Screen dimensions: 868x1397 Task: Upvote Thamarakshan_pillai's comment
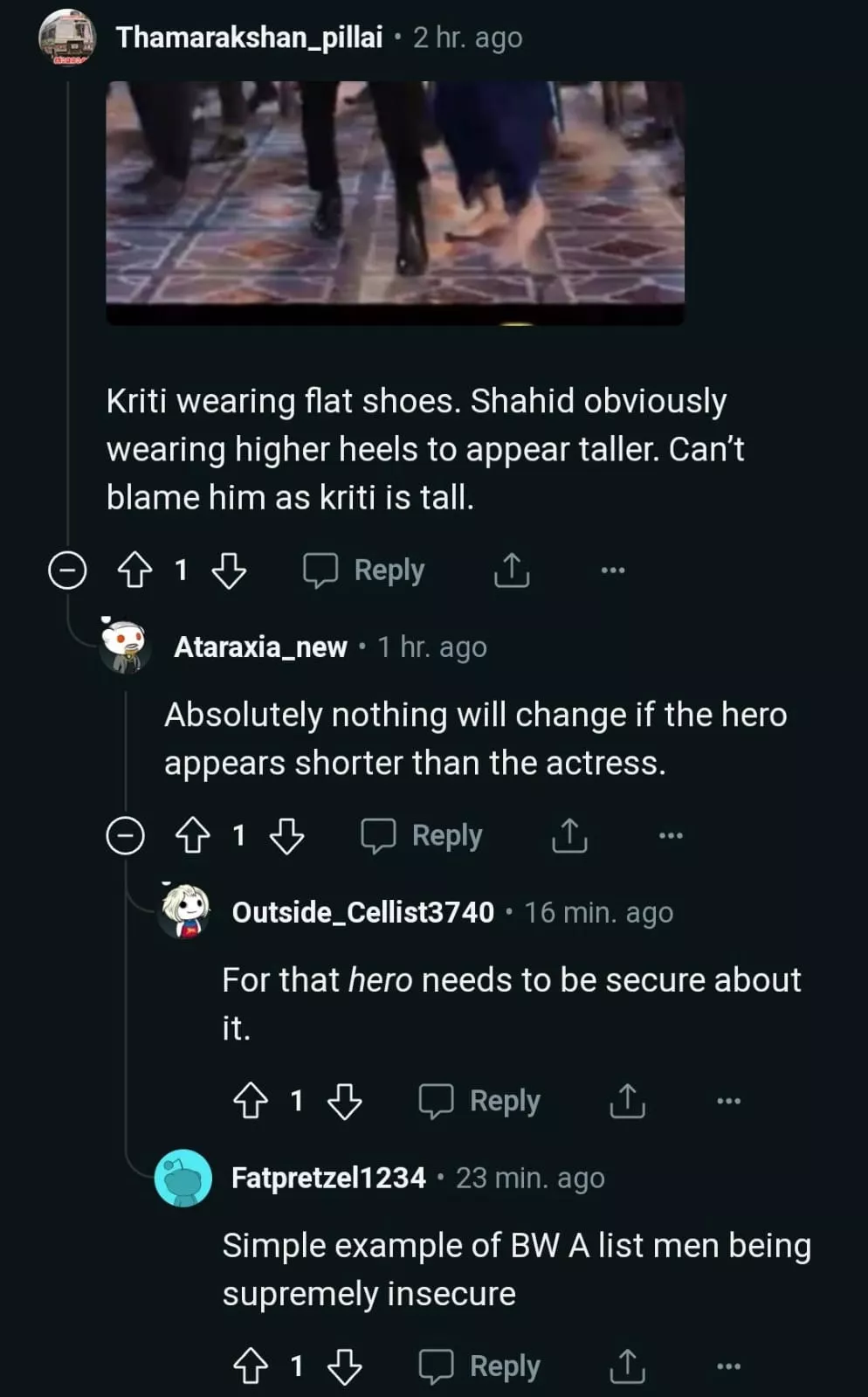click(134, 571)
